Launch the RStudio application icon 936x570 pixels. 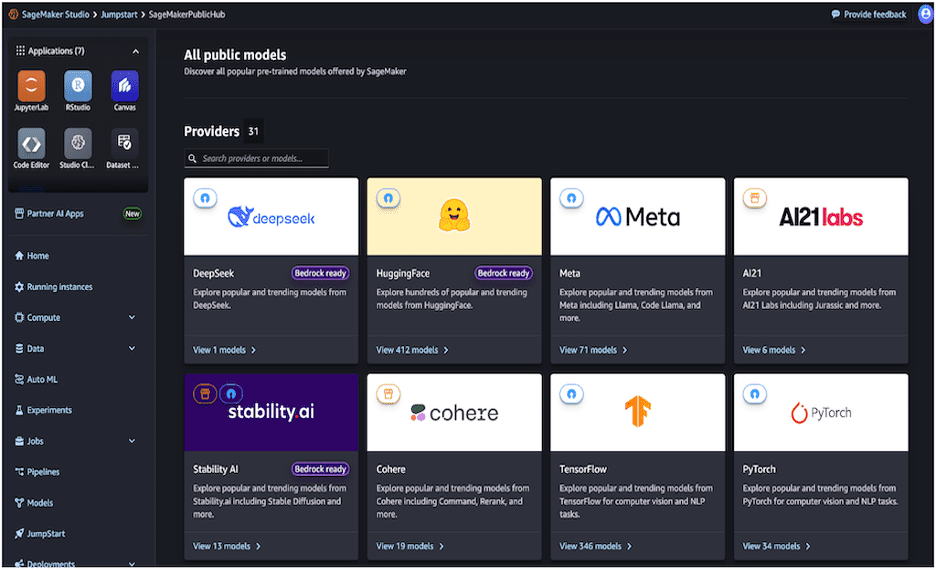click(x=78, y=86)
